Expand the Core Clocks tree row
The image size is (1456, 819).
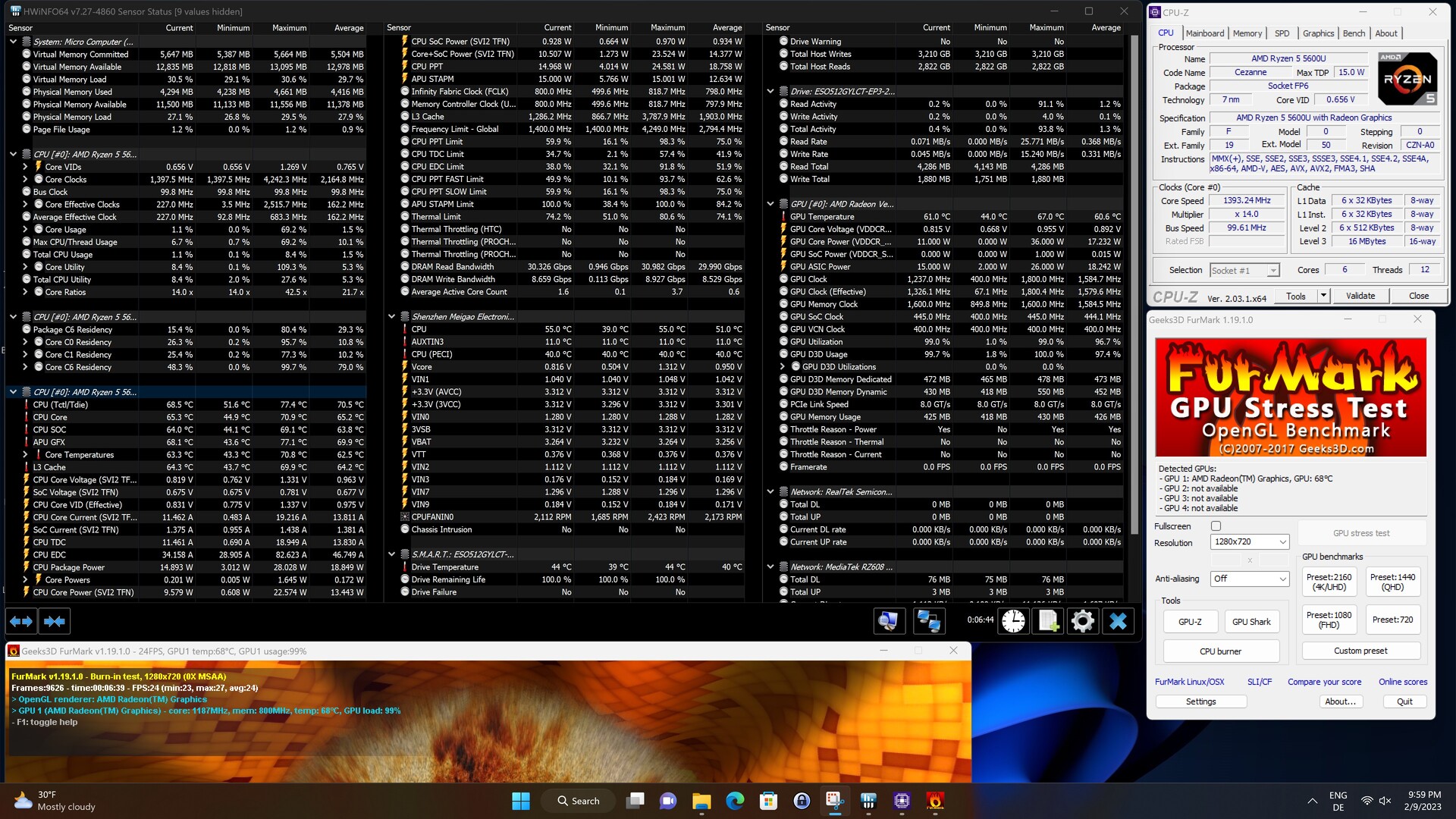tap(25, 180)
